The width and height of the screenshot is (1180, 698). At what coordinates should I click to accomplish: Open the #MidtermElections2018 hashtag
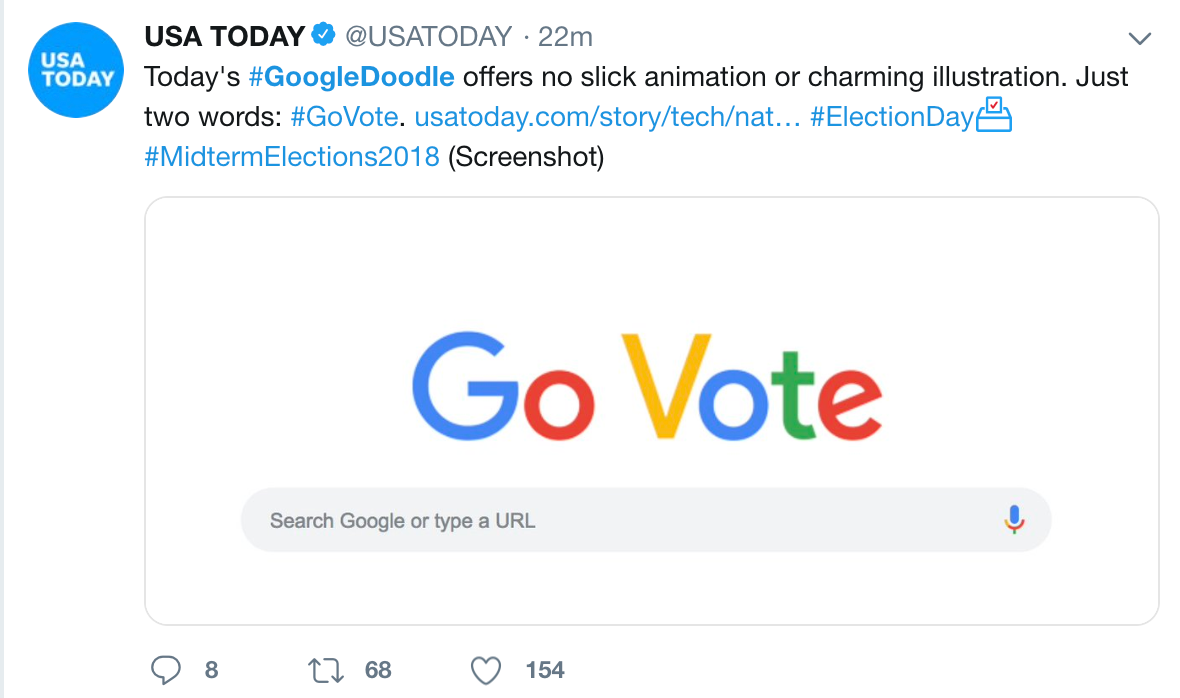(292, 157)
